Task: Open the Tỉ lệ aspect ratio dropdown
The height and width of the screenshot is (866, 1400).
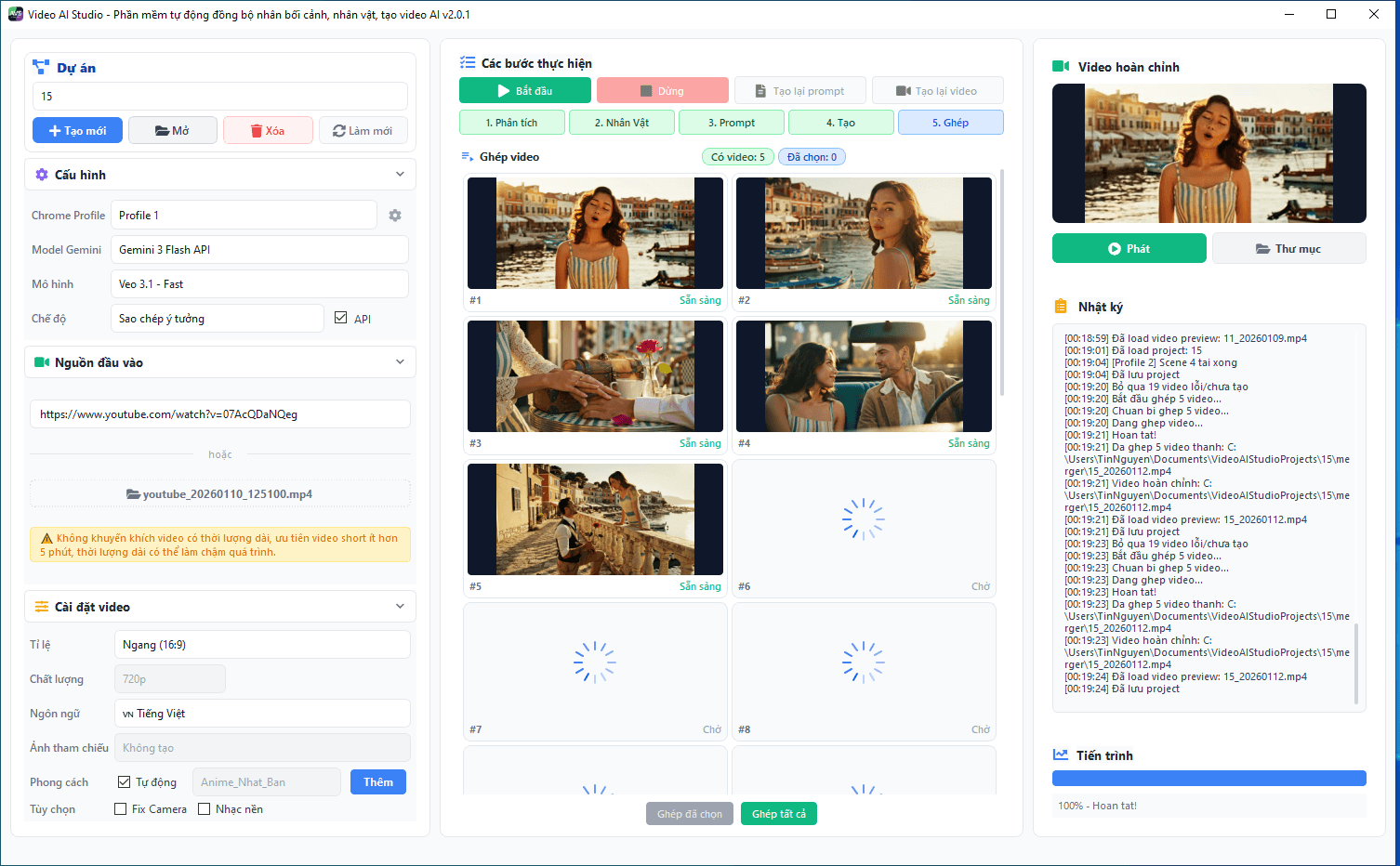Action: pos(262,644)
